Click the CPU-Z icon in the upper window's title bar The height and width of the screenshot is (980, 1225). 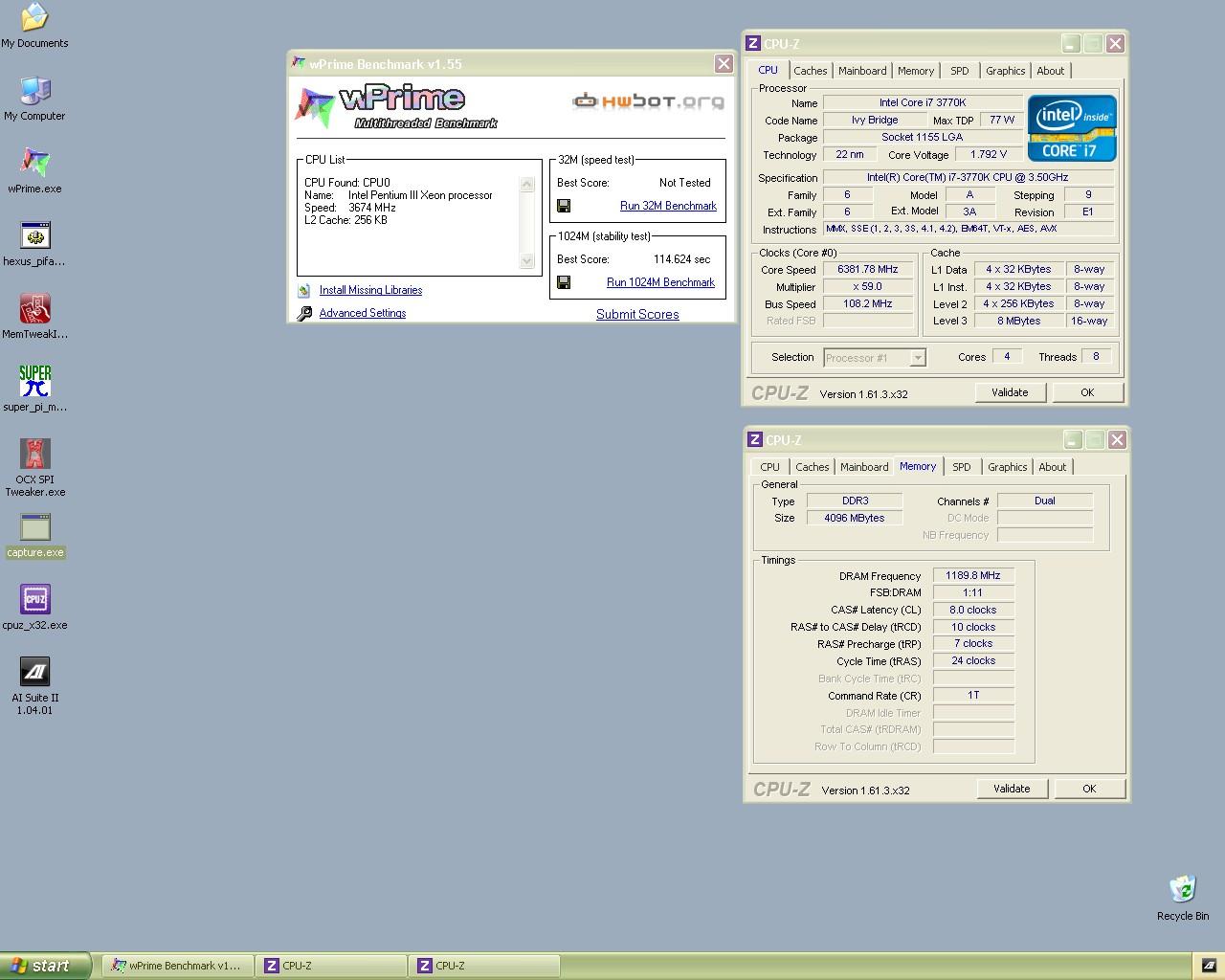pos(753,43)
